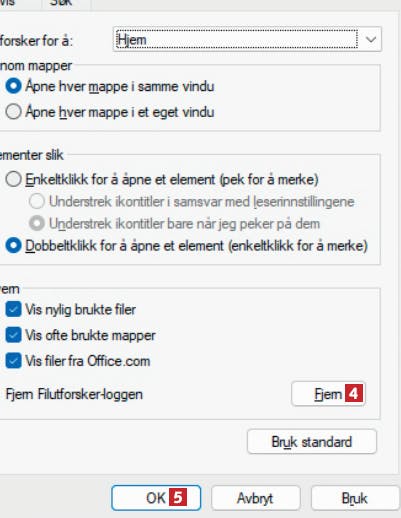
Task: Switch to the Vis tab
Action: (10, 3)
